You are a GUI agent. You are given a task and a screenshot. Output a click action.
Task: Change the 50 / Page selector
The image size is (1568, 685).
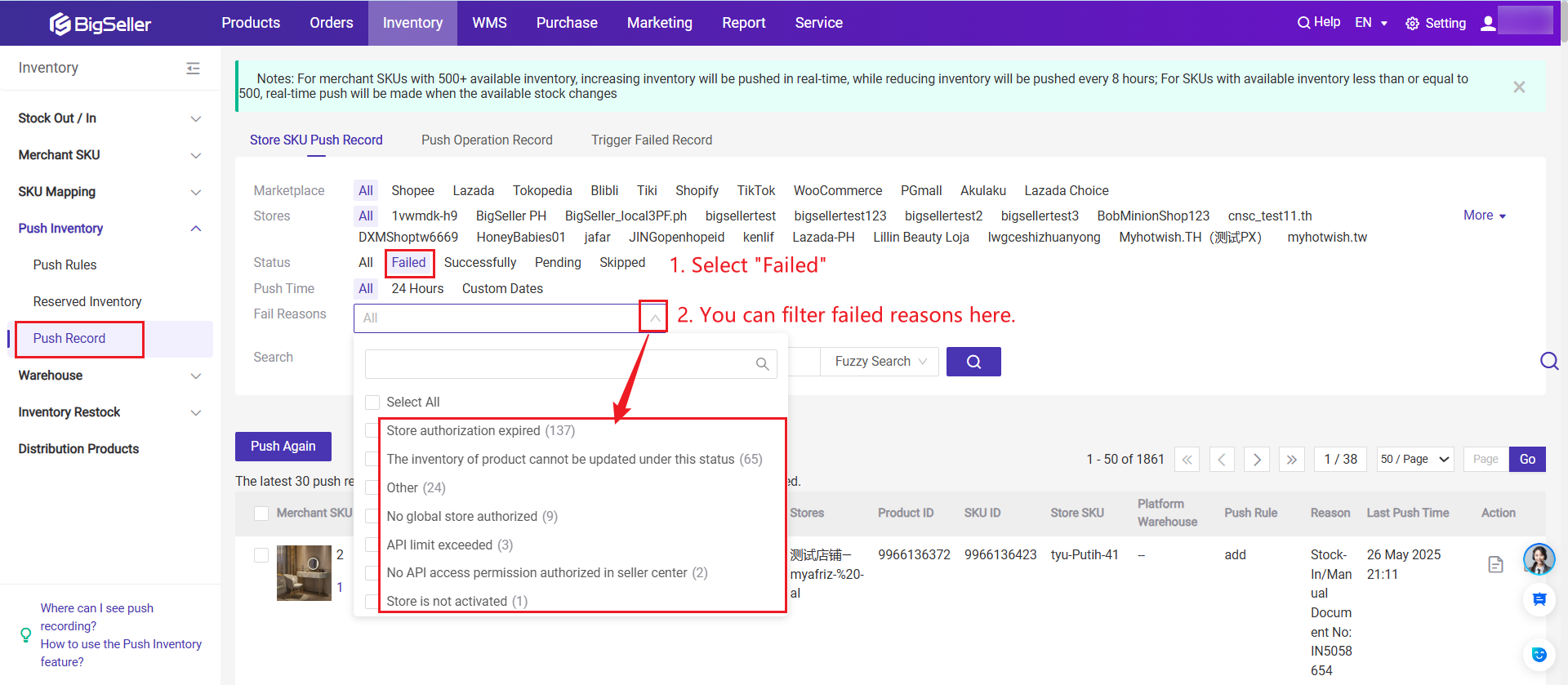point(1415,460)
